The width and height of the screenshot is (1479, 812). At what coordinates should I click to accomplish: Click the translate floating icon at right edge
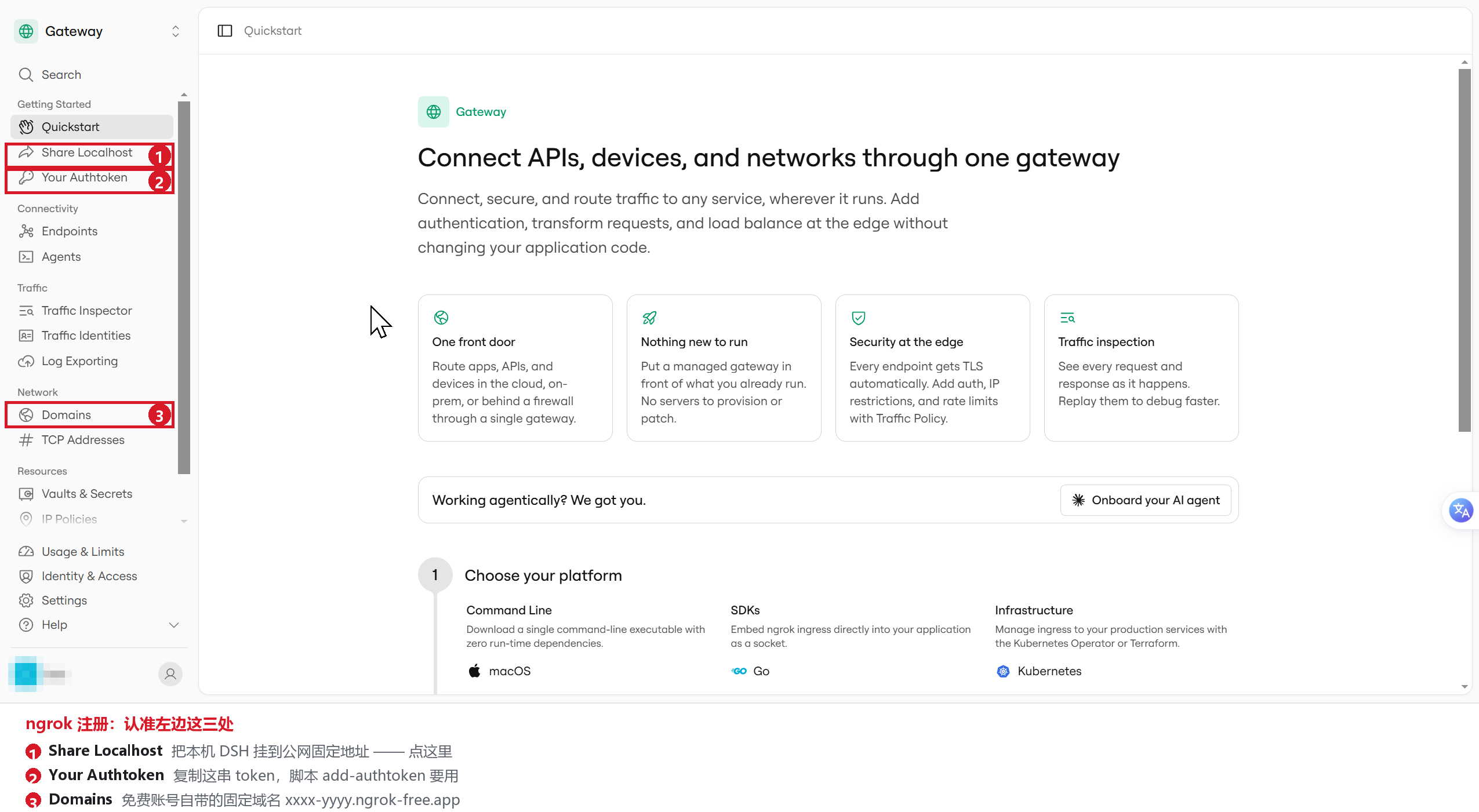point(1460,511)
